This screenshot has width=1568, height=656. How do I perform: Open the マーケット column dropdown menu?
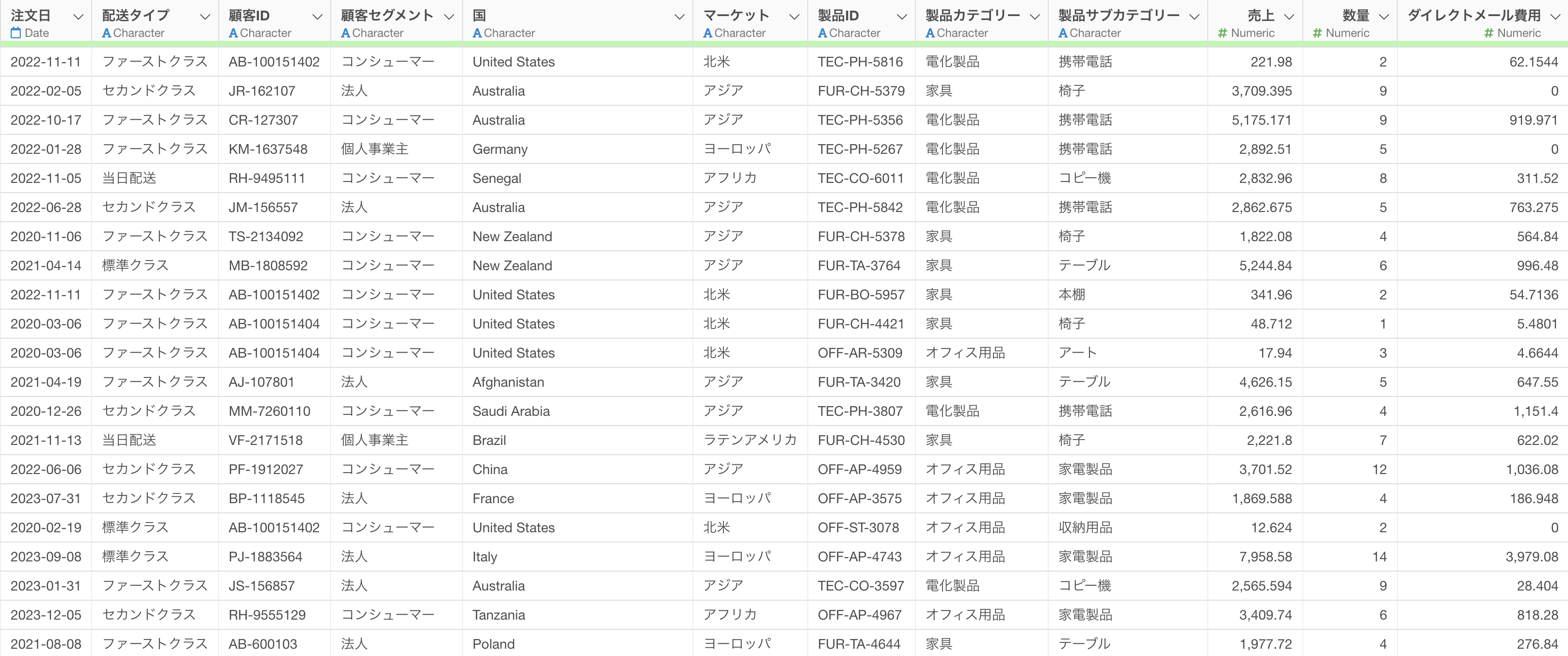coord(794,16)
